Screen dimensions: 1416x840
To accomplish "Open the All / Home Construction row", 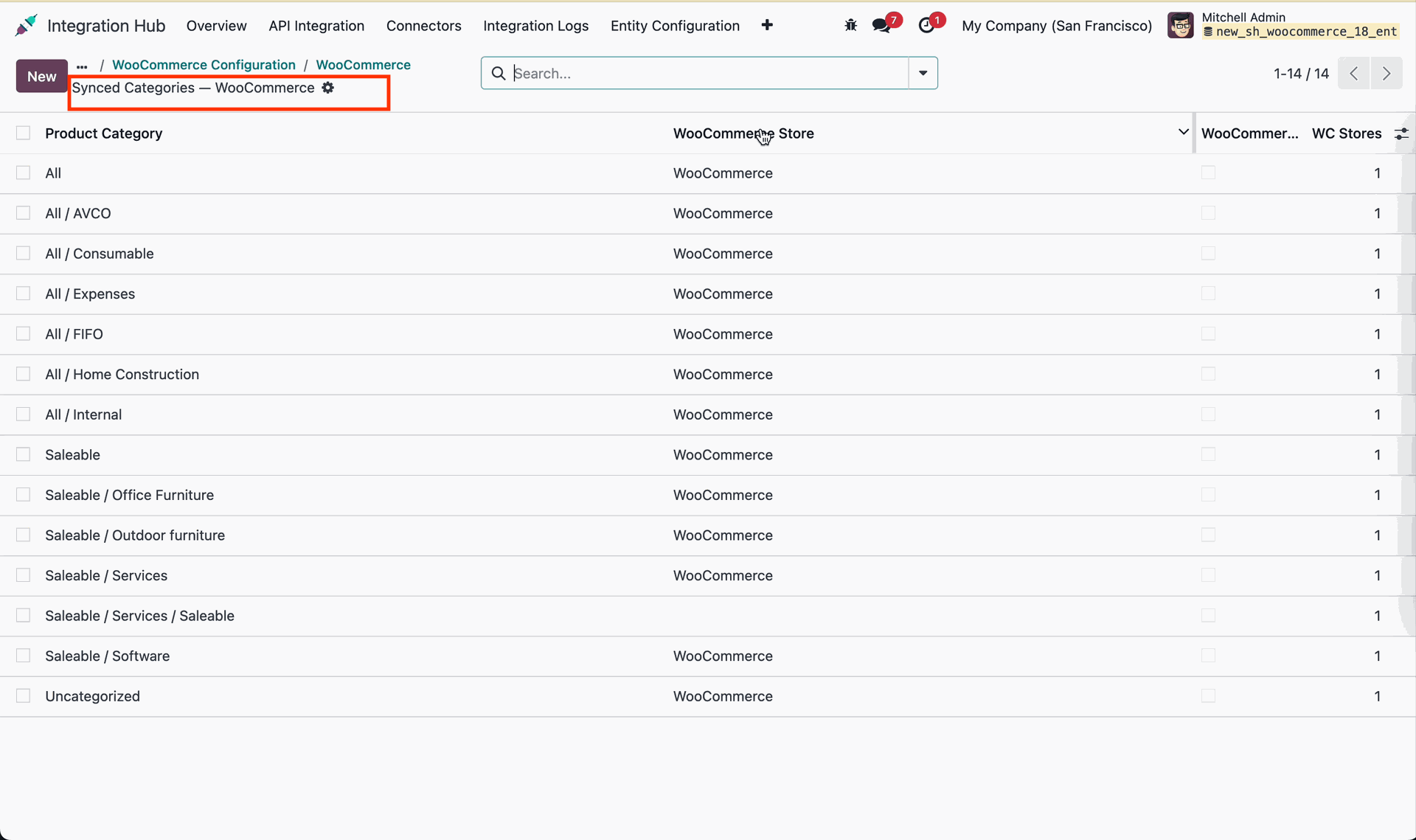I will (708, 374).
